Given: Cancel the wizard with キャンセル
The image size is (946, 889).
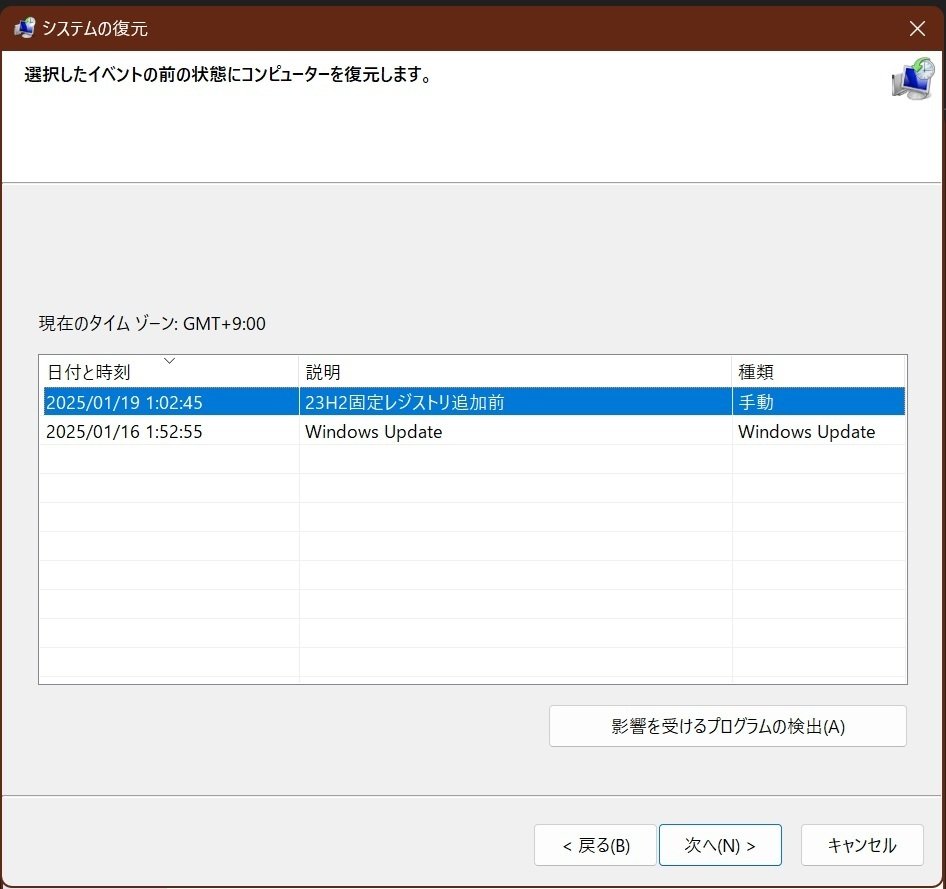Looking at the screenshot, I should 862,845.
